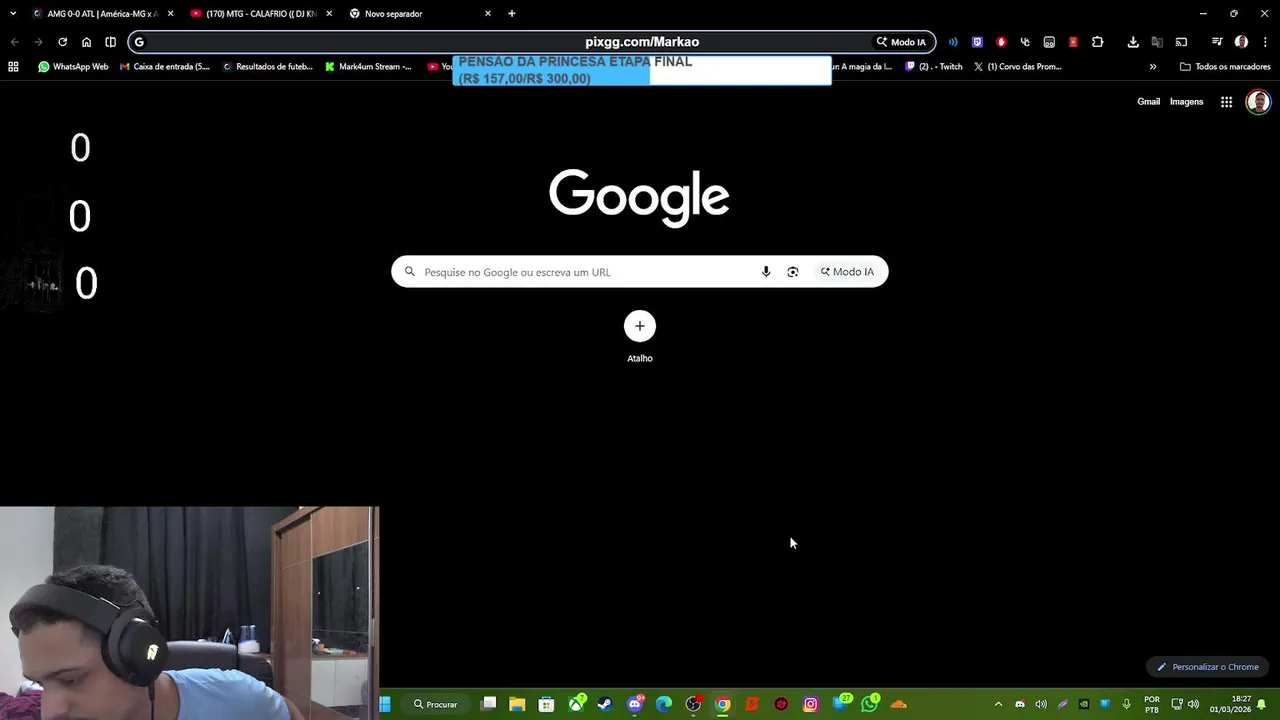Open the Windows Start menu
Viewport: 1280px width, 720px height.
point(385,704)
